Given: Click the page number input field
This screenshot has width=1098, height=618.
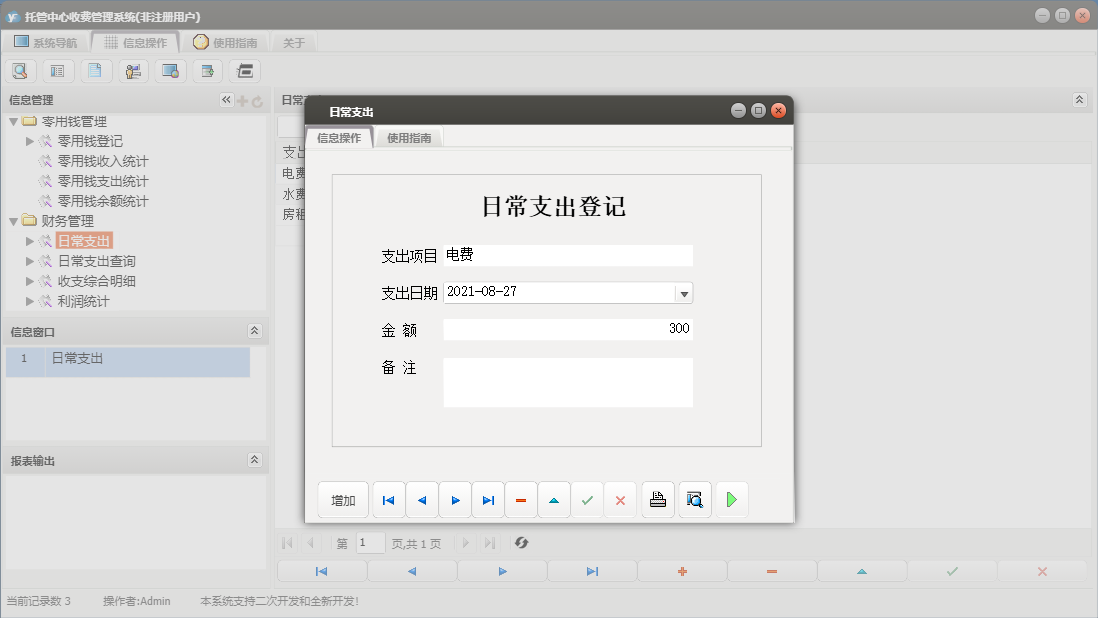Looking at the screenshot, I should point(369,543).
